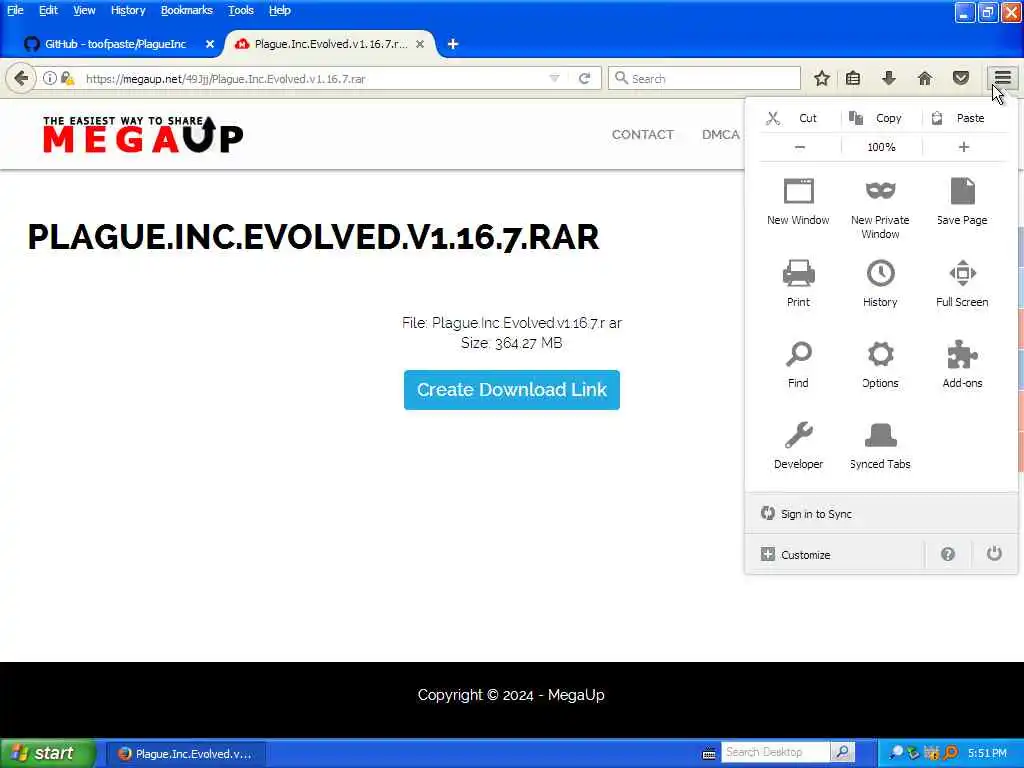Reload the current page

pos(584,79)
